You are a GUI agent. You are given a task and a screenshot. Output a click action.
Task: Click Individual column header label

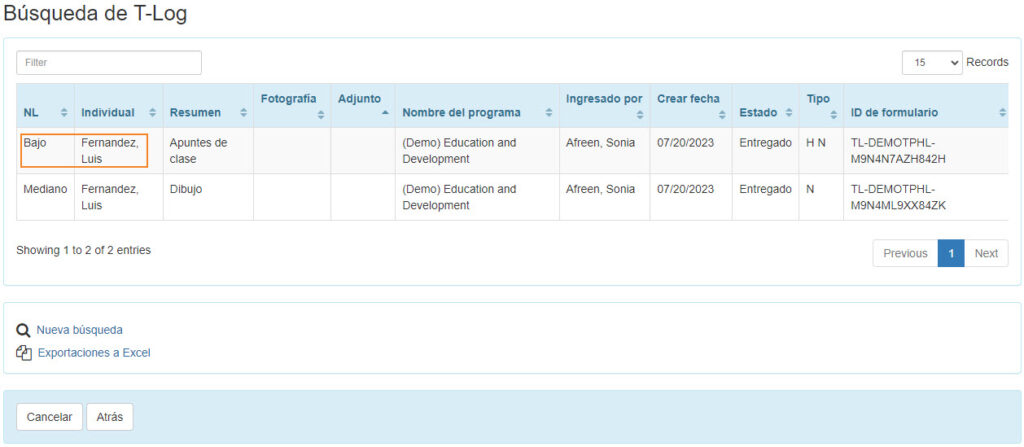click(108, 112)
